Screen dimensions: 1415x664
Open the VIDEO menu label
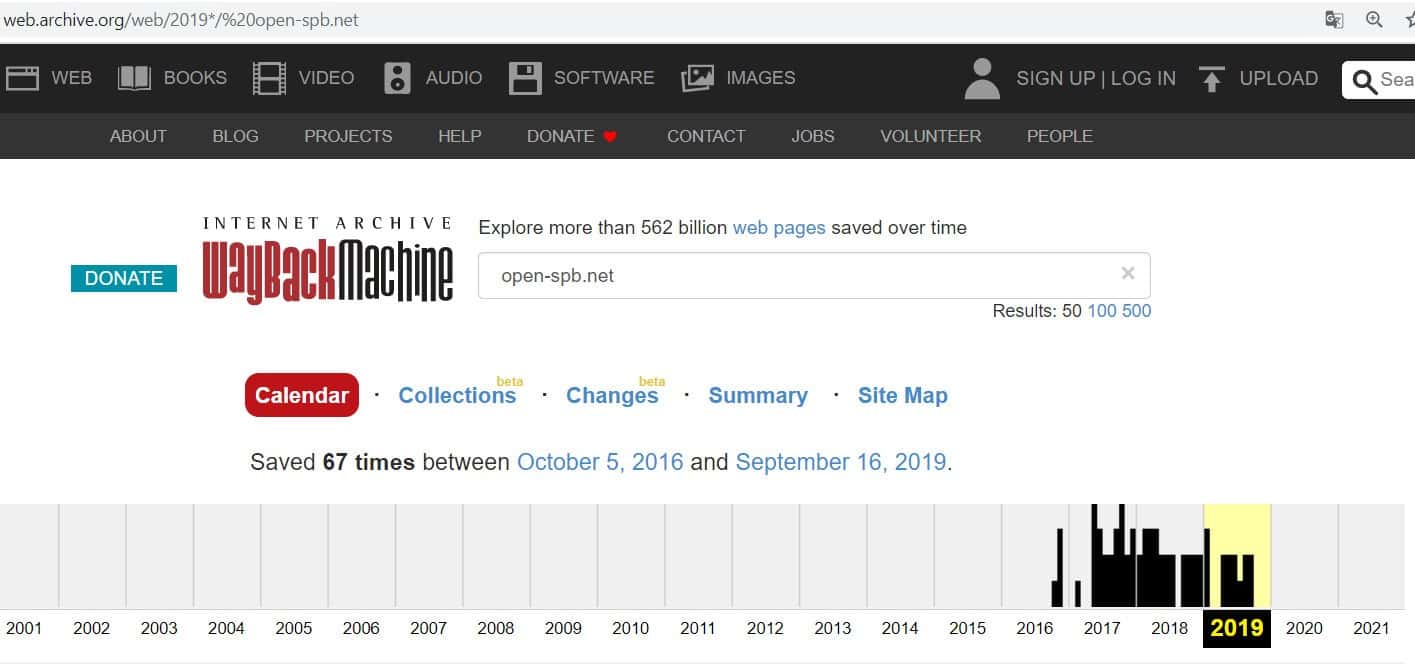point(326,78)
